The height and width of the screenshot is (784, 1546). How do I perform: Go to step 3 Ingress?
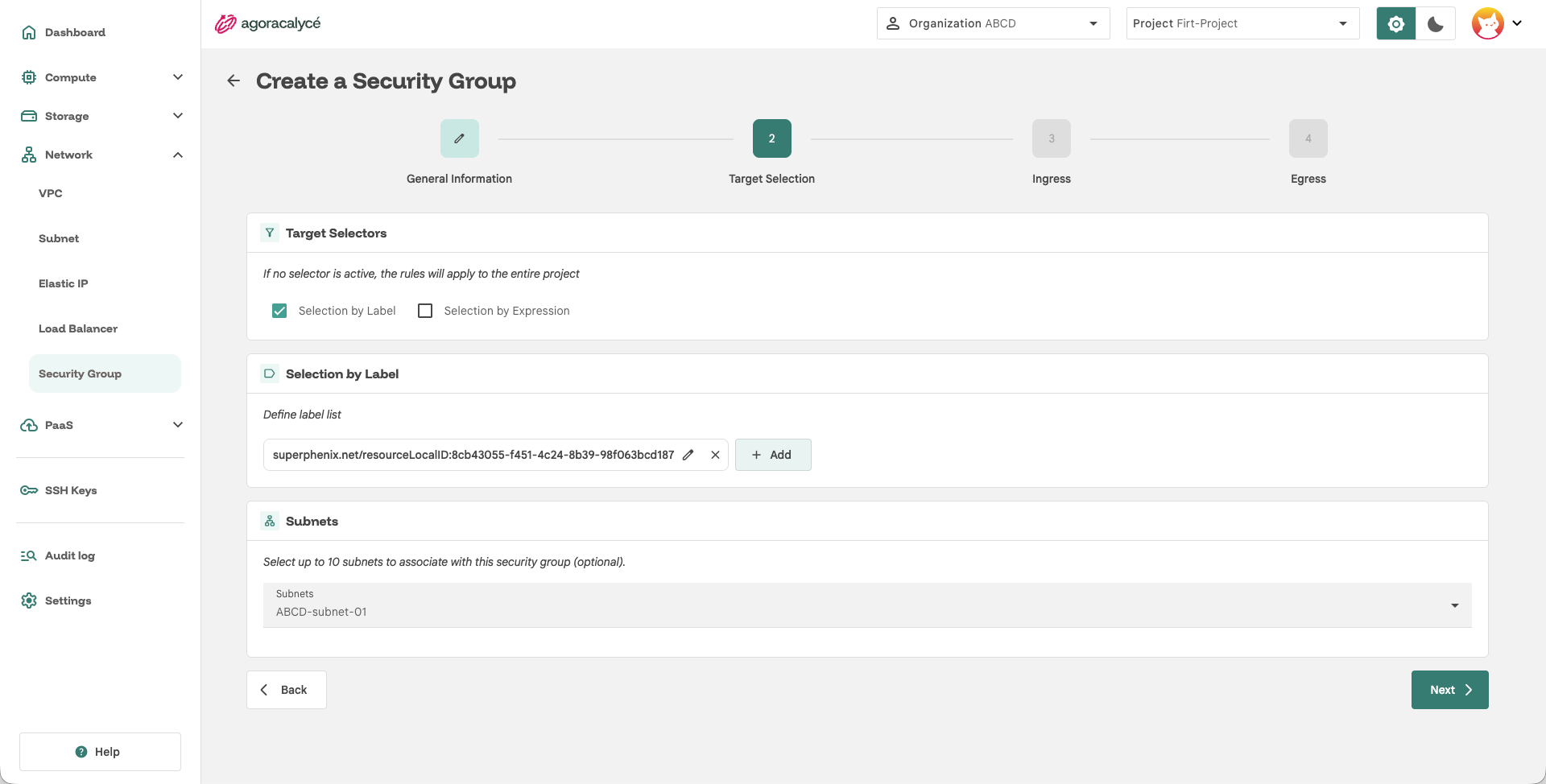(1052, 138)
